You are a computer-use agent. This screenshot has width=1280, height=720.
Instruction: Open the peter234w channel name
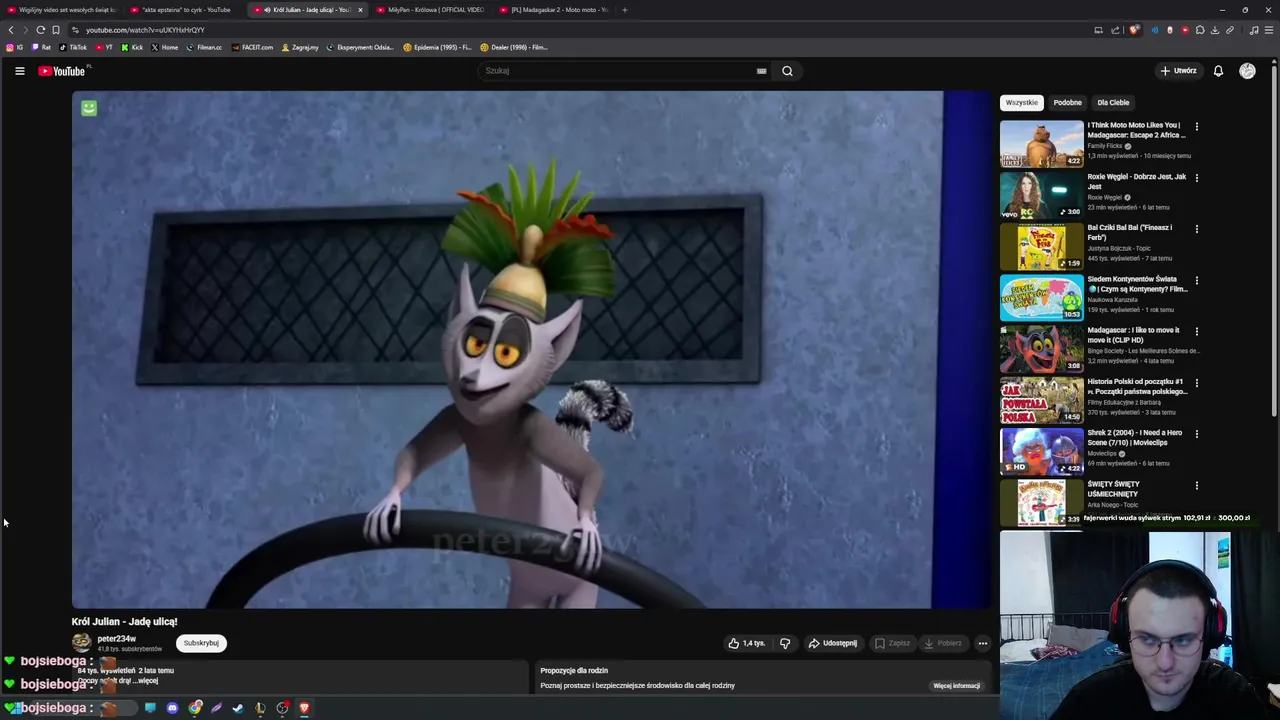116,638
